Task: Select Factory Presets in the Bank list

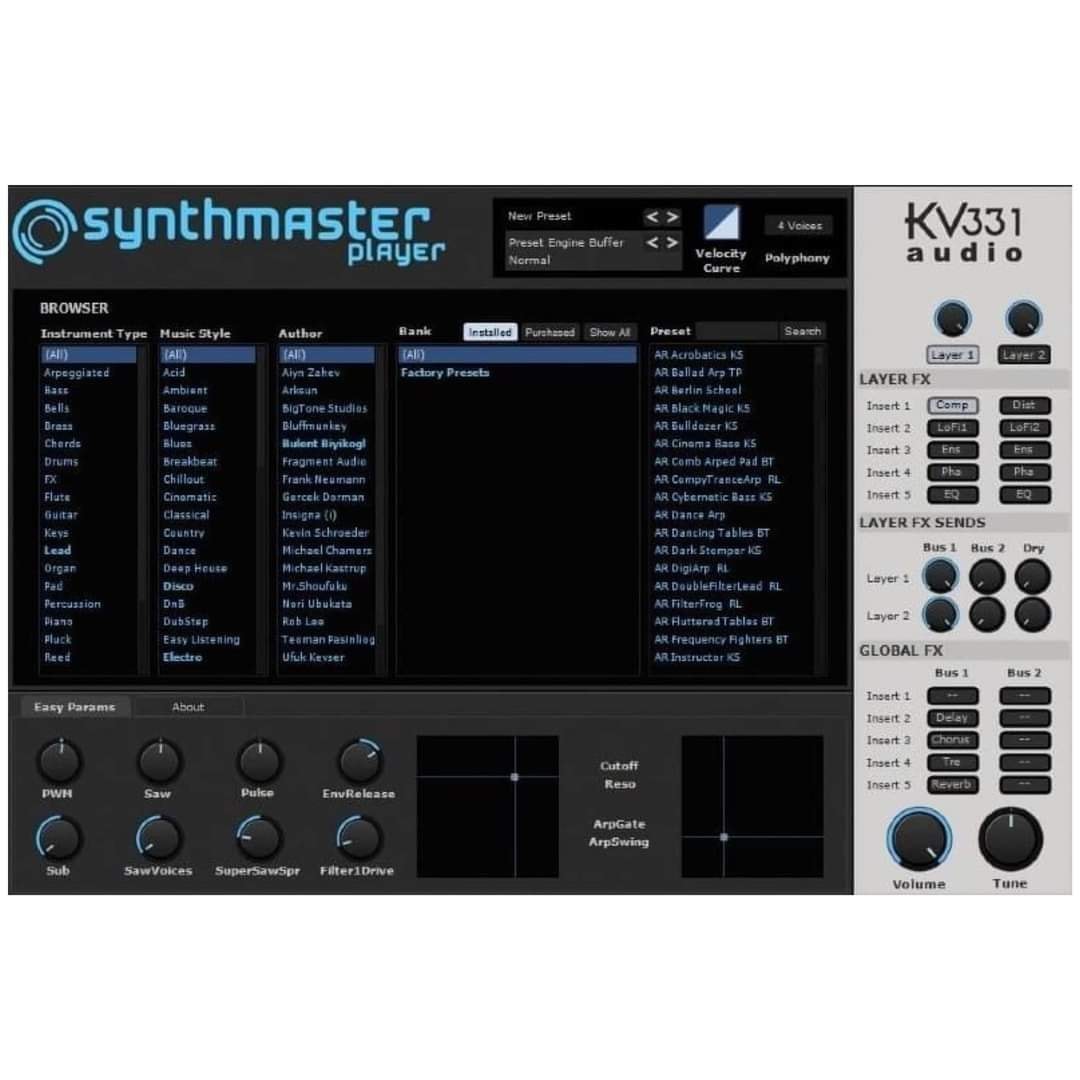Action: coord(445,373)
